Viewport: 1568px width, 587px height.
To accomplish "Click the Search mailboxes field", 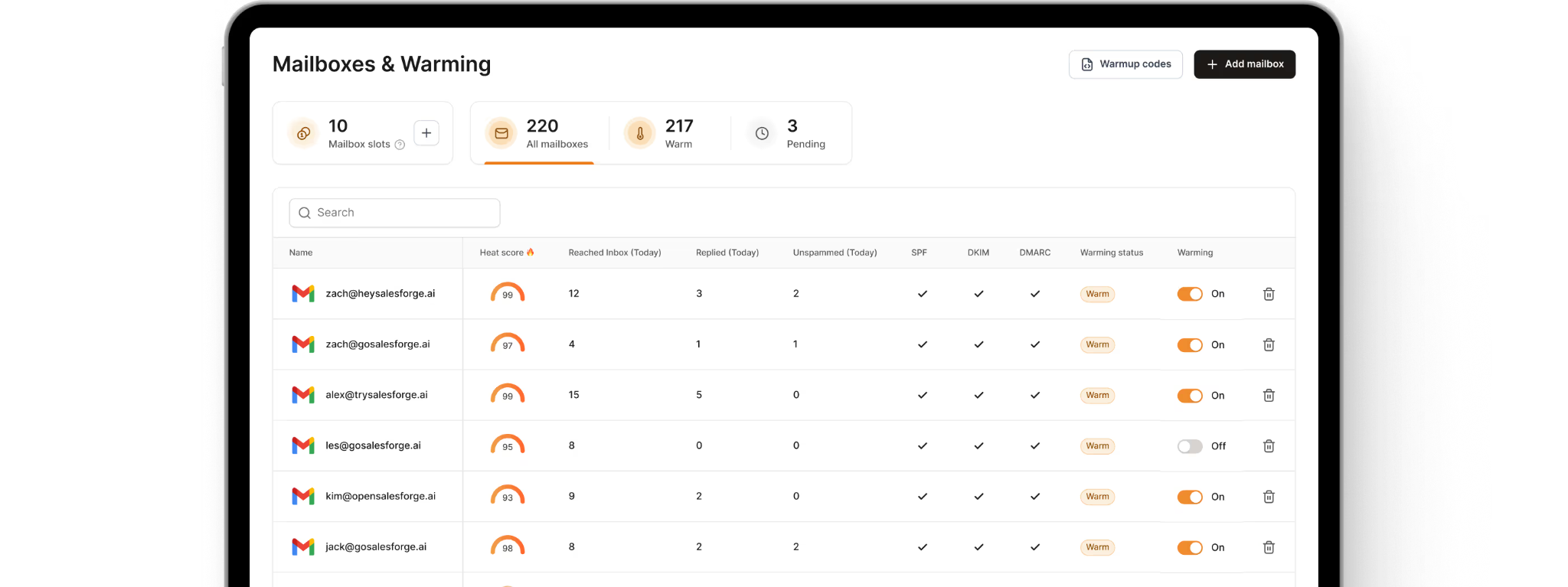I will click(x=394, y=213).
